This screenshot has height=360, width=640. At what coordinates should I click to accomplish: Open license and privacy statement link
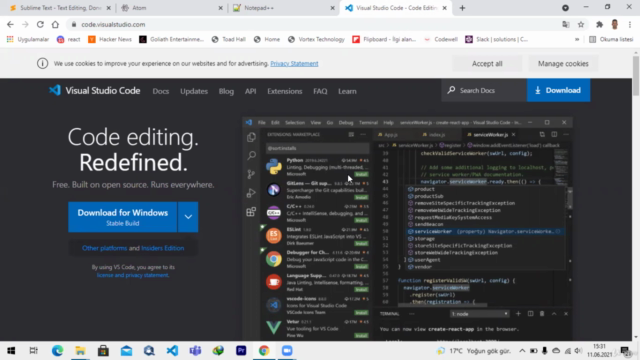pos(133,275)
